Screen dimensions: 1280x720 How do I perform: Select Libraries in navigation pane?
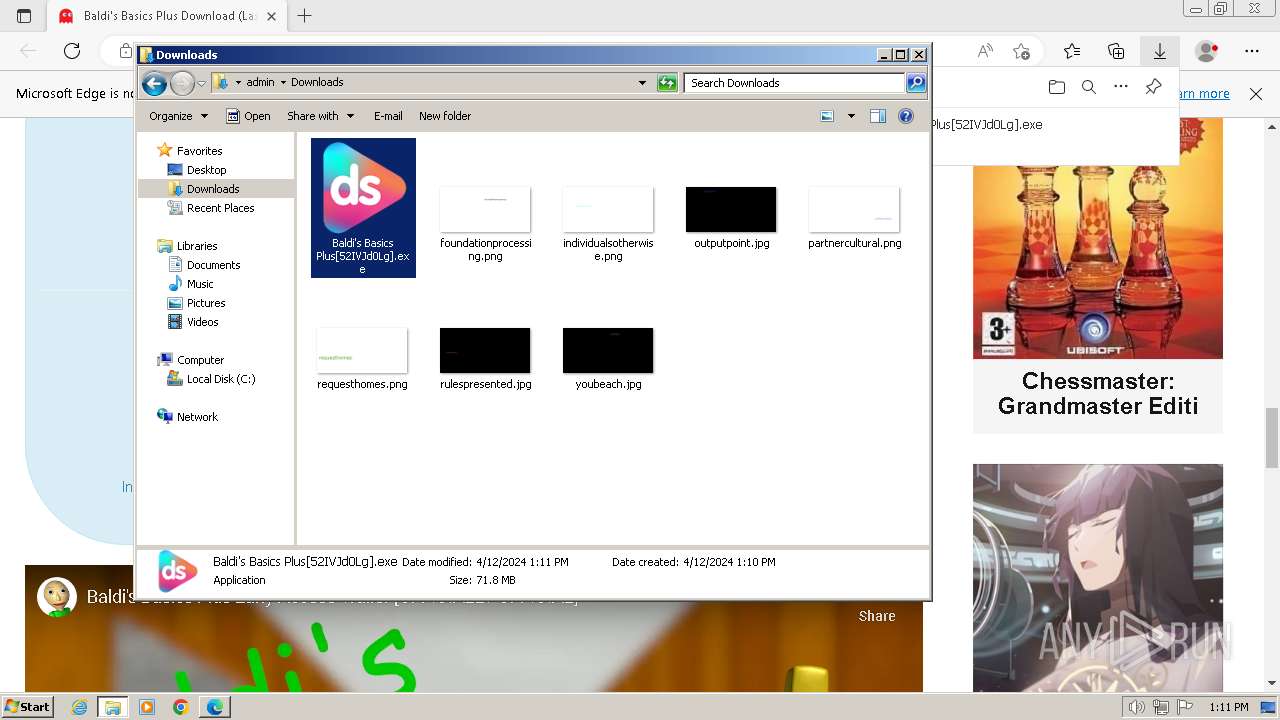pyautogui.click(x=197, y=246)
